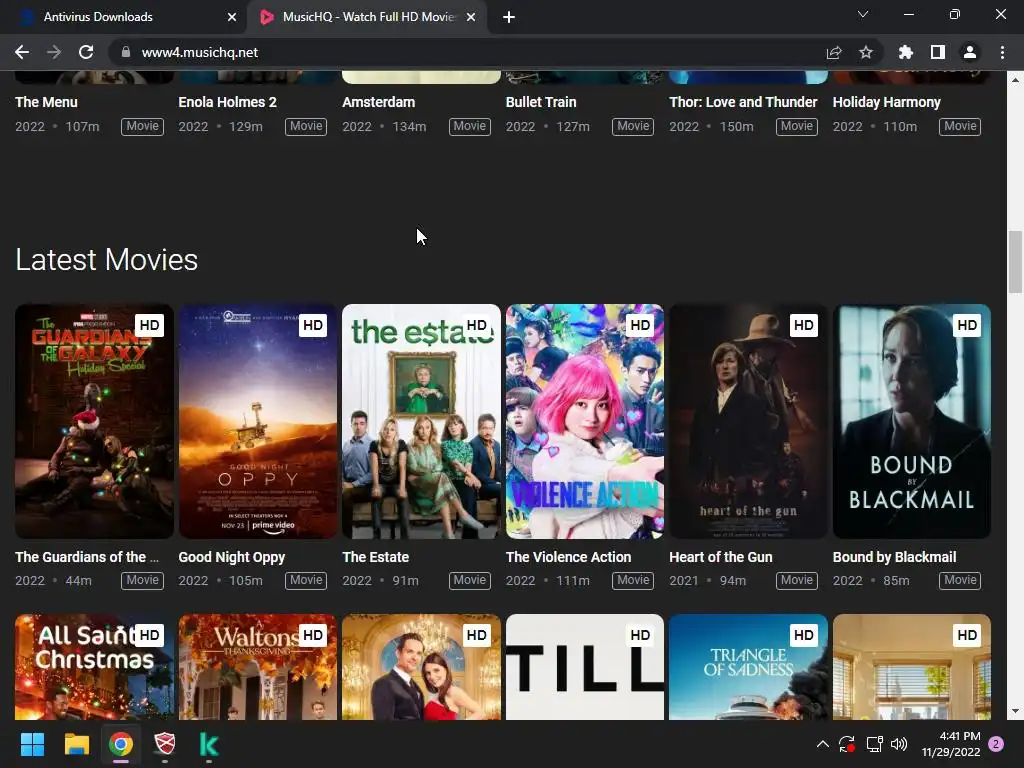Close the MusicHQ tab
1024x768 pixels.
point(471,17)
